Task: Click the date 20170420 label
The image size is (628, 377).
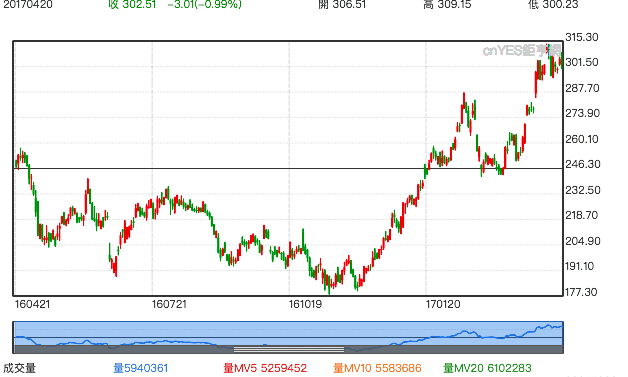Action: (28, 4)
